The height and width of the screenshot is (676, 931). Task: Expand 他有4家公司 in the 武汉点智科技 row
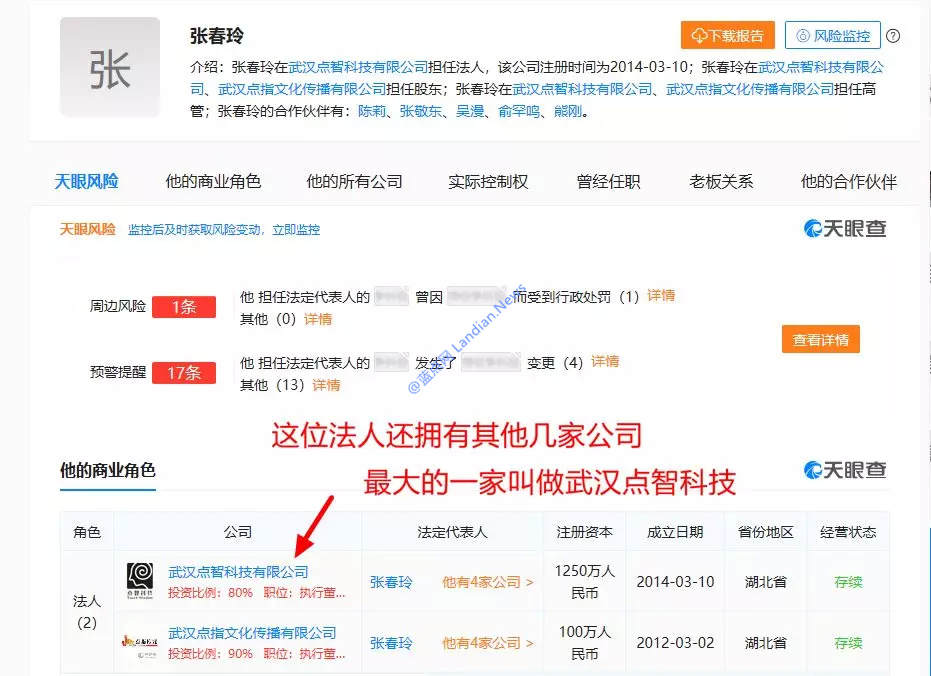(x=487, y=582)
